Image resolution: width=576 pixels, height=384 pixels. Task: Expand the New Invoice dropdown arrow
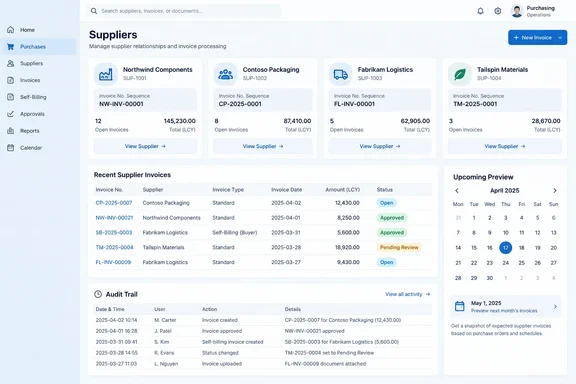(x=560, y=37)
